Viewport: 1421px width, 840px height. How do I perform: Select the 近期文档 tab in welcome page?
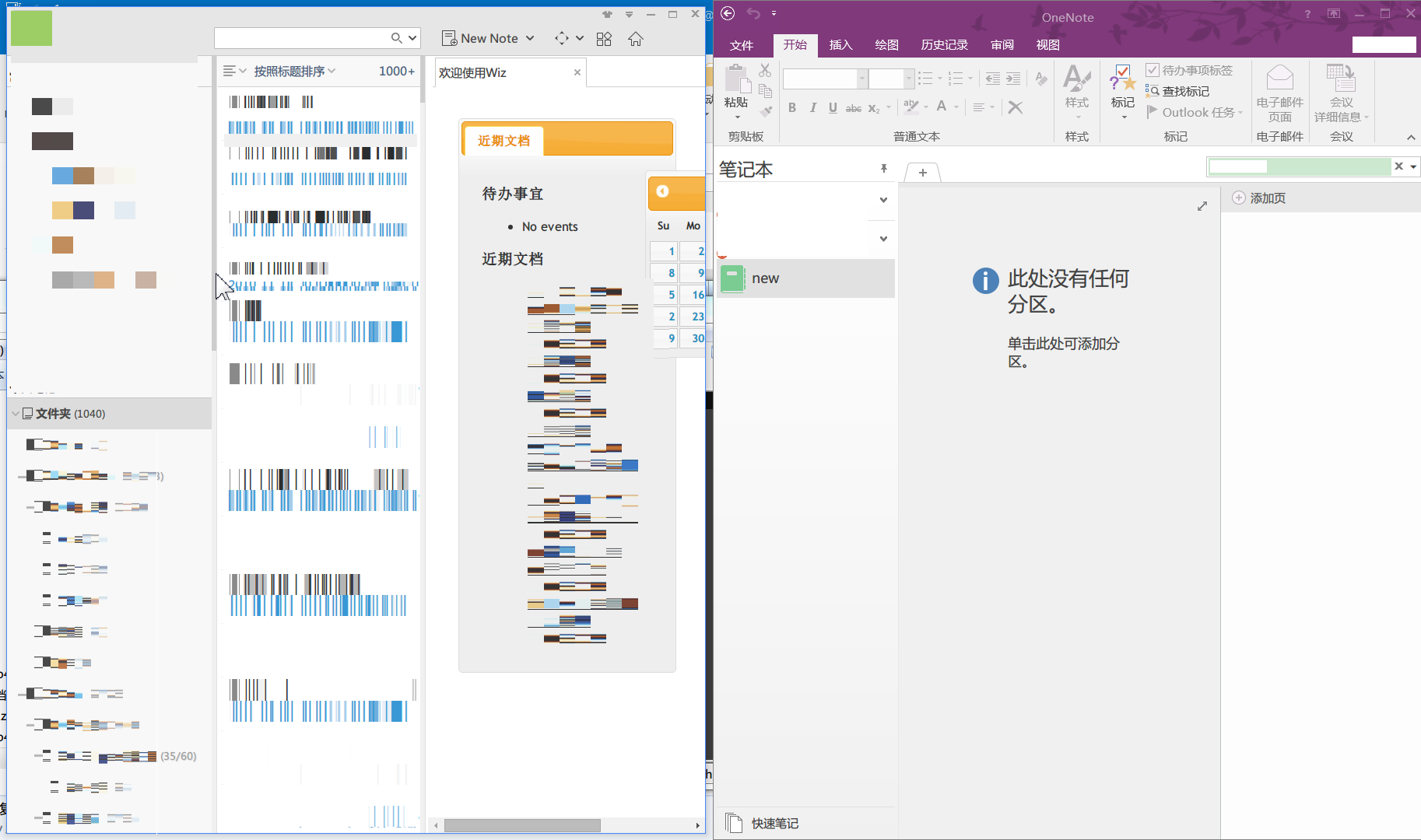click(503, 140)
